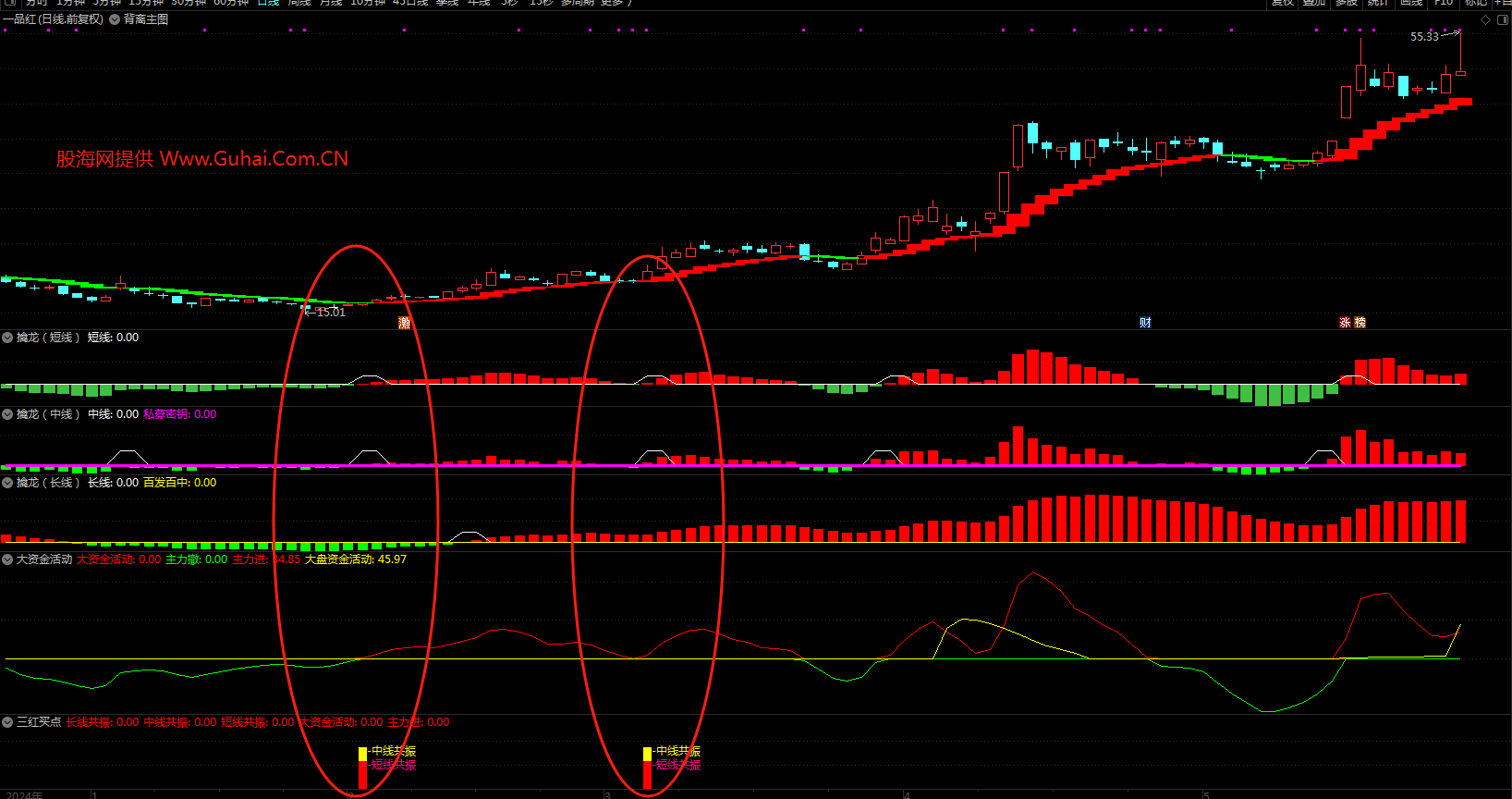This screenshot has width=1512, height=799.
Task: Expand the 大资金活动 panel dropdown arrow
Action: coord(7,559)
